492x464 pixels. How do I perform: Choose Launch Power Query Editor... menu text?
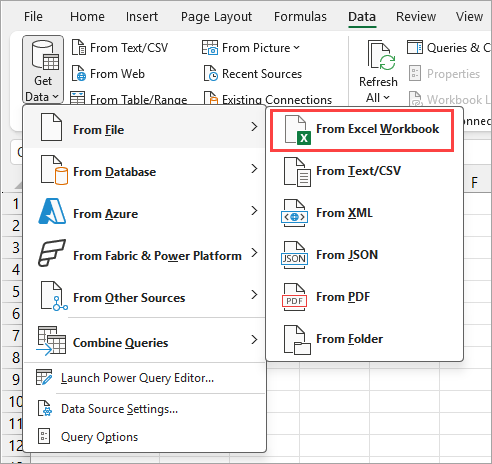point(137,378)
